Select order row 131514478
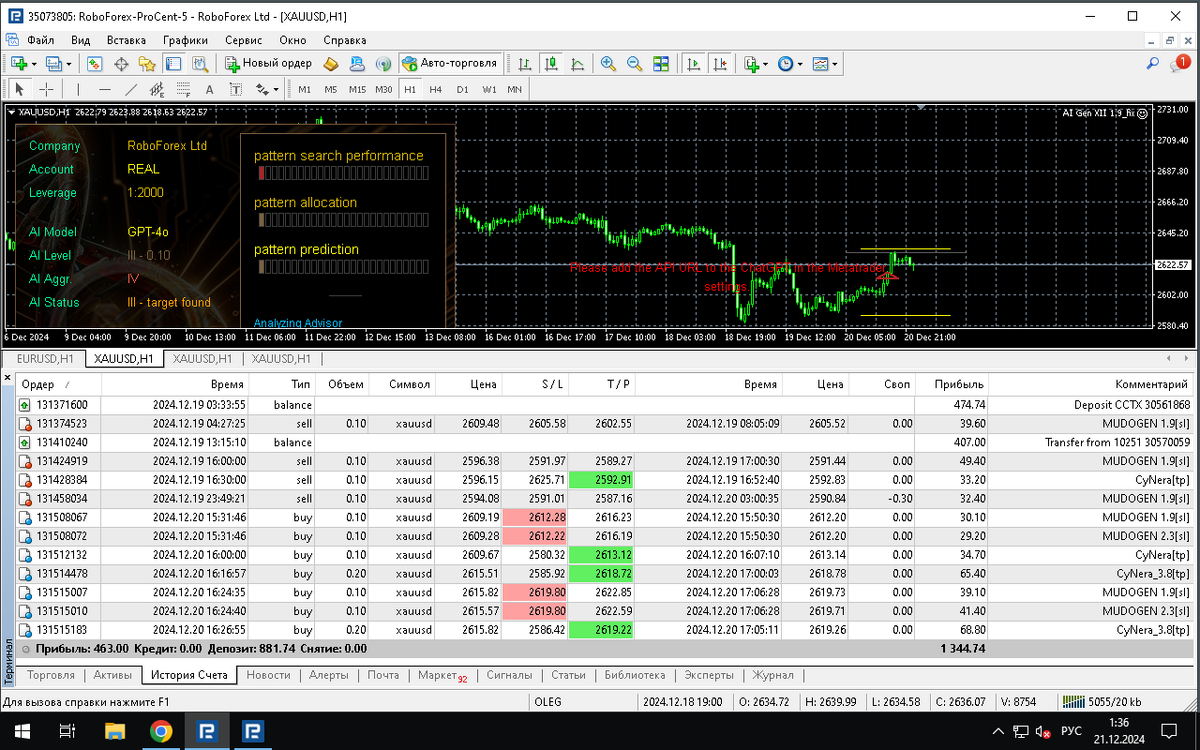This screenshot has width=1200, height=750. coord(605,574)
